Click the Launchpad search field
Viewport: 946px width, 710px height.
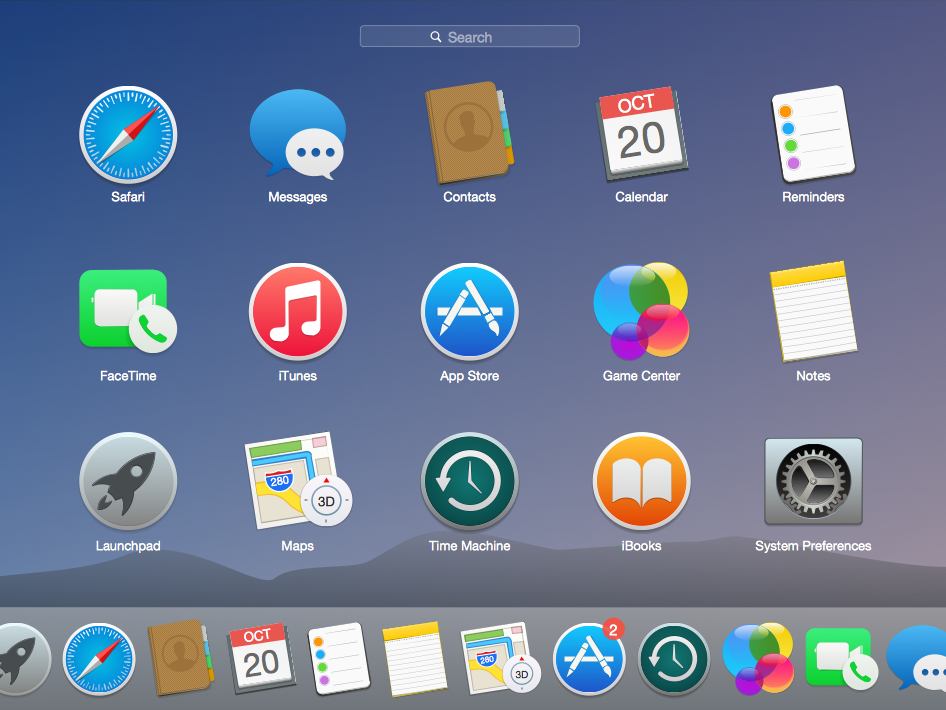pyautogui.click(x=470, y=36)
